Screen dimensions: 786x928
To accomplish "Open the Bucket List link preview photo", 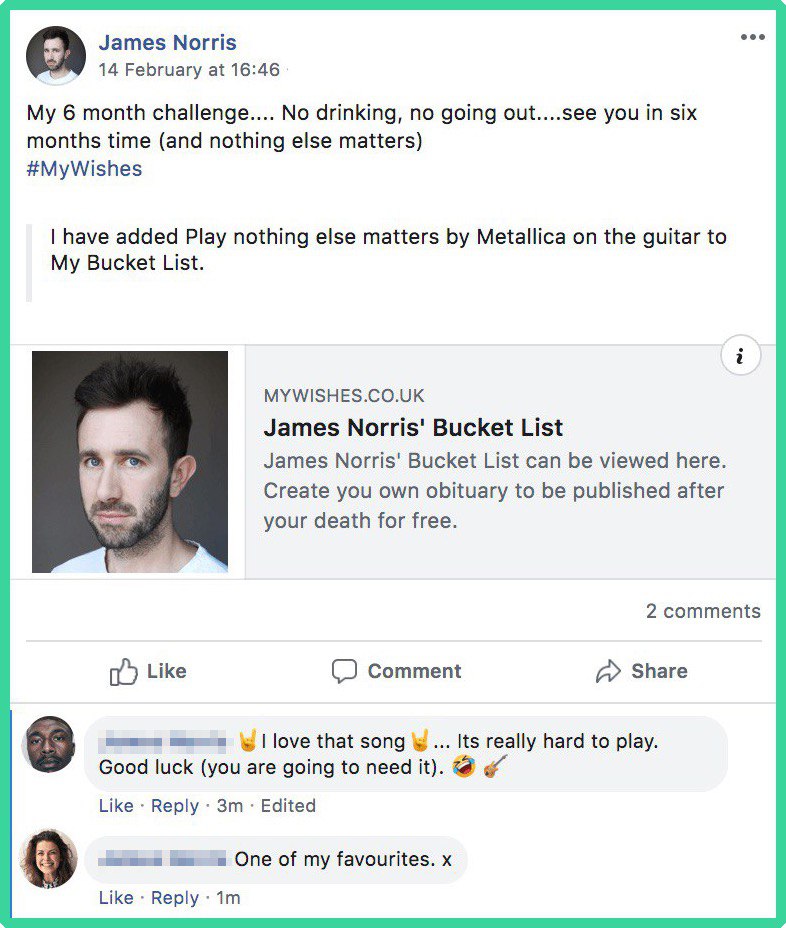I will [x=130, y=462].
